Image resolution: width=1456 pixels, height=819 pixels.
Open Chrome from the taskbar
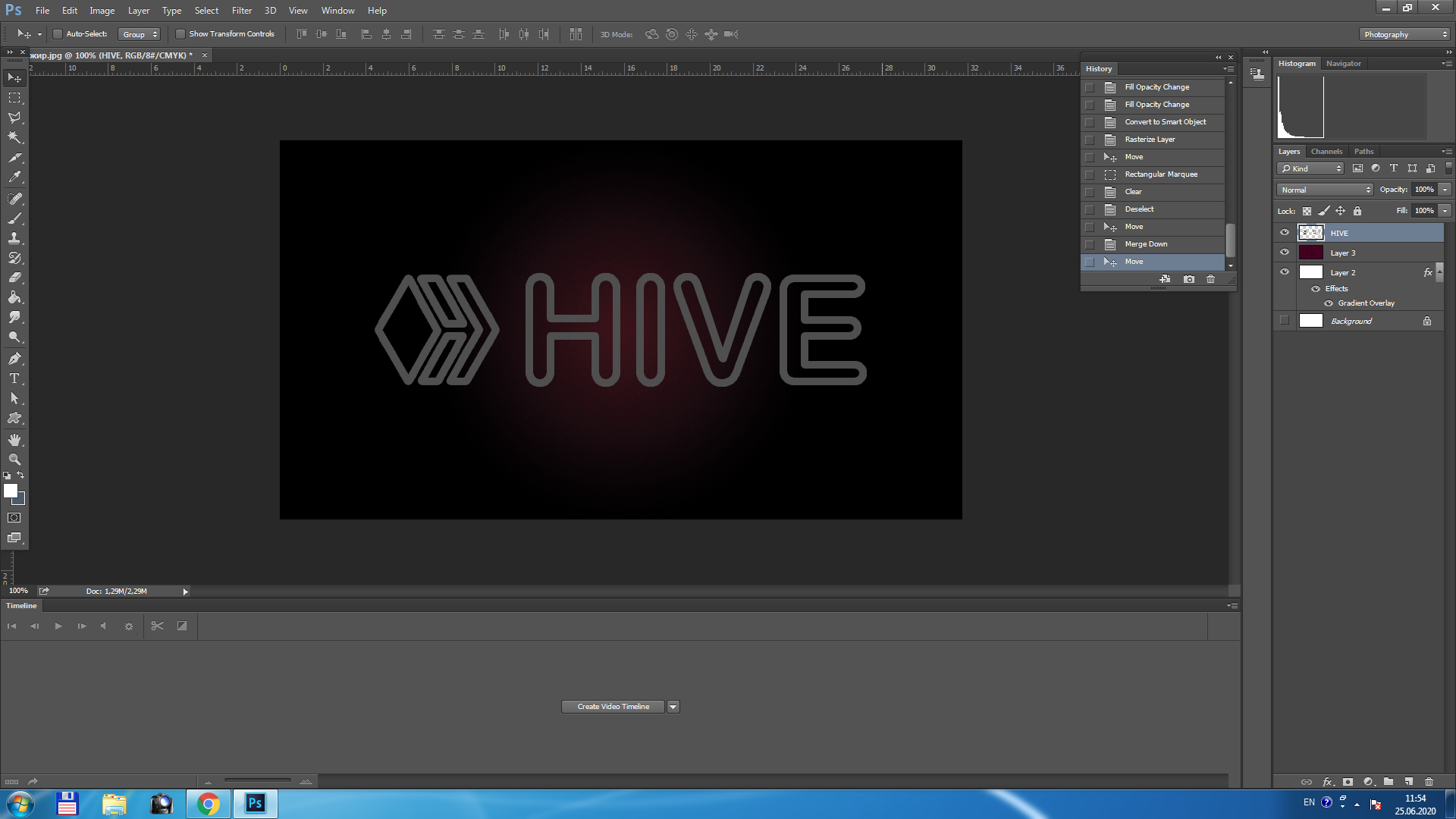click(208, 804)
